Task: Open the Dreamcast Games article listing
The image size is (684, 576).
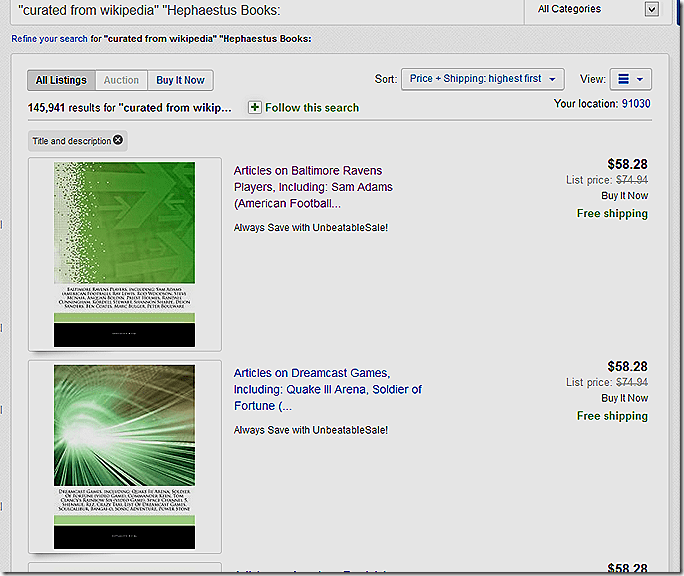Action: pos(327,390)
